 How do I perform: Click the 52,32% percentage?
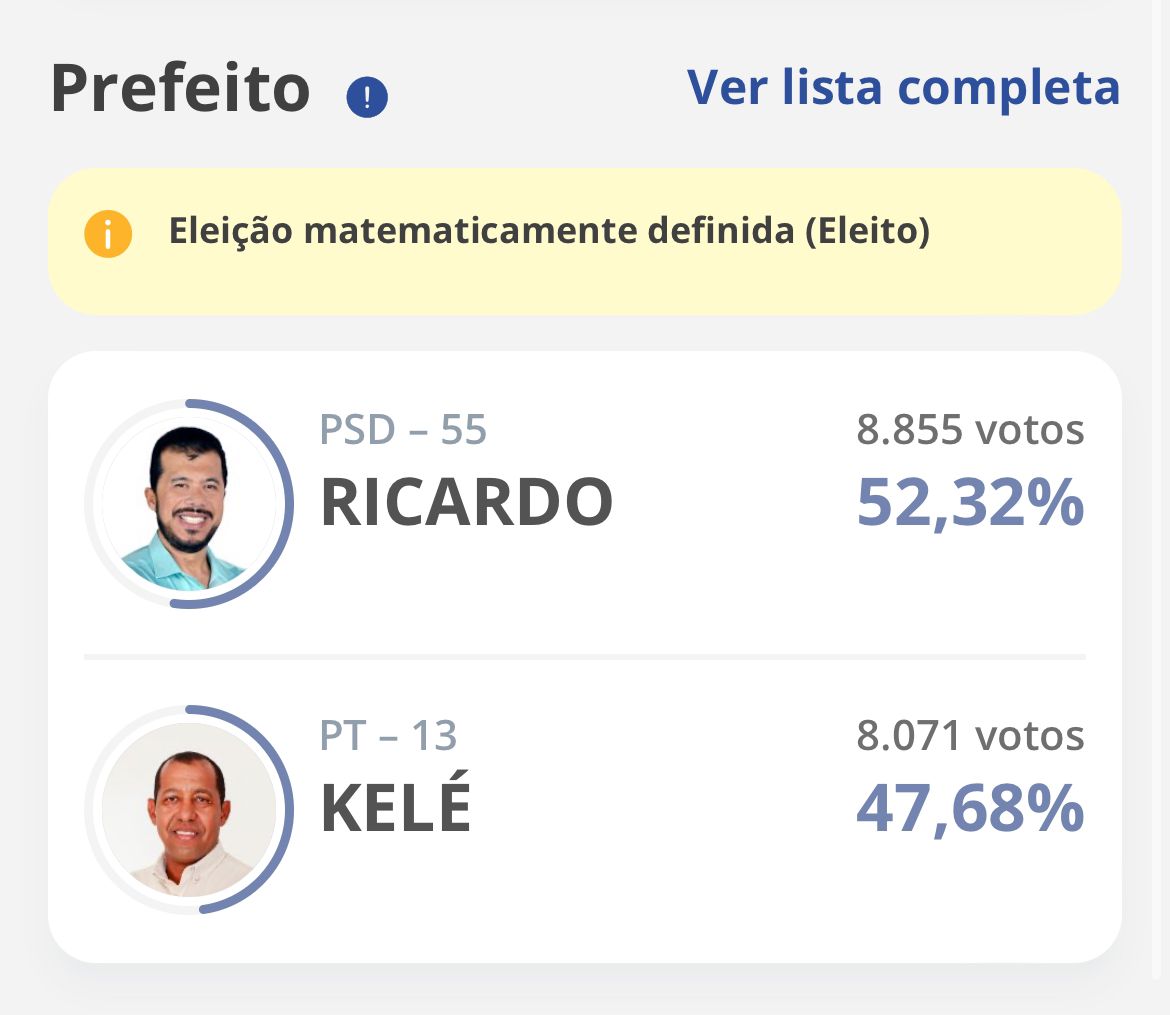pyautogui.click(x=970, y=502)
